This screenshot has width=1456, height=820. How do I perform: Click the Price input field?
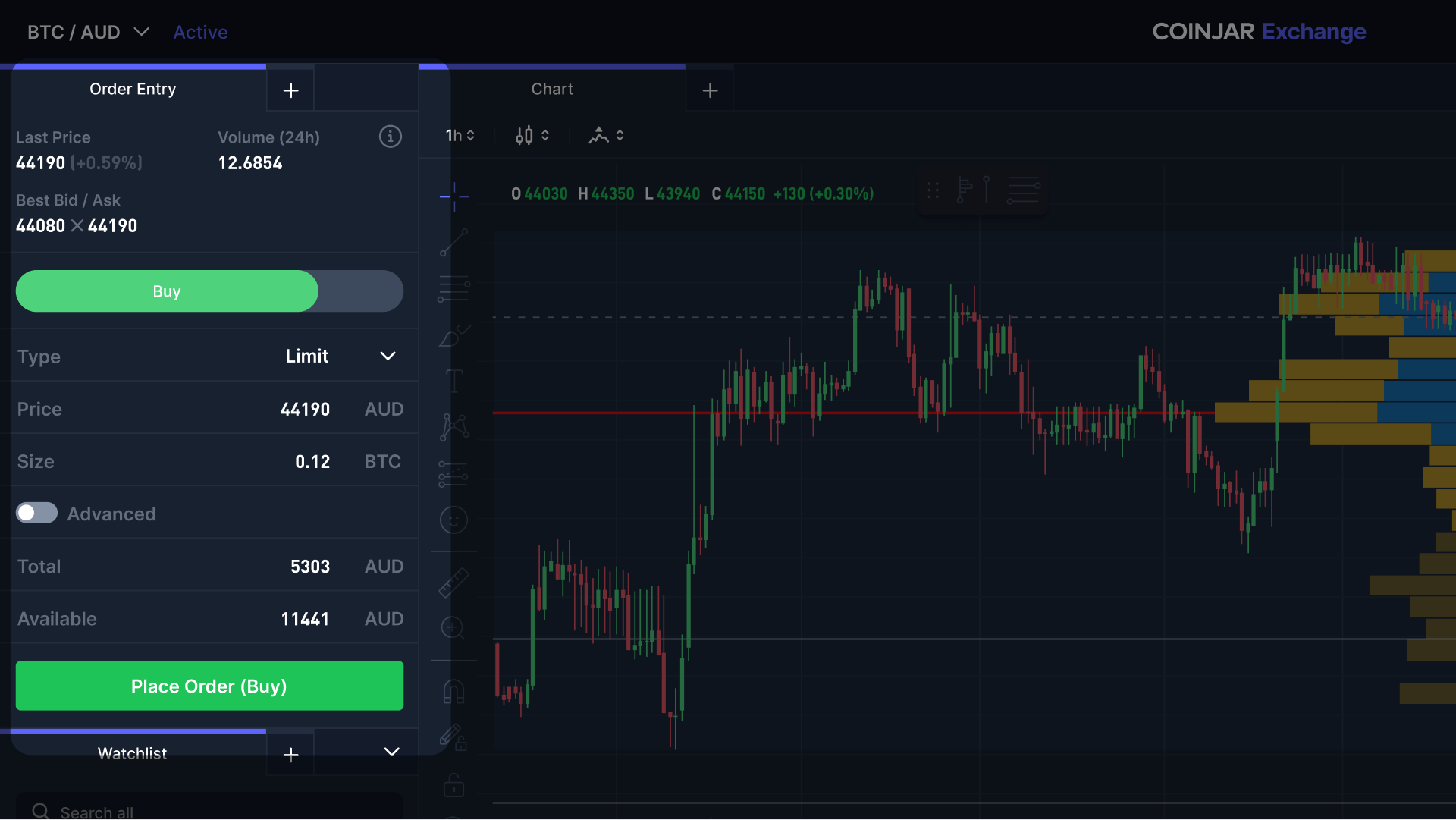[305, 409]
